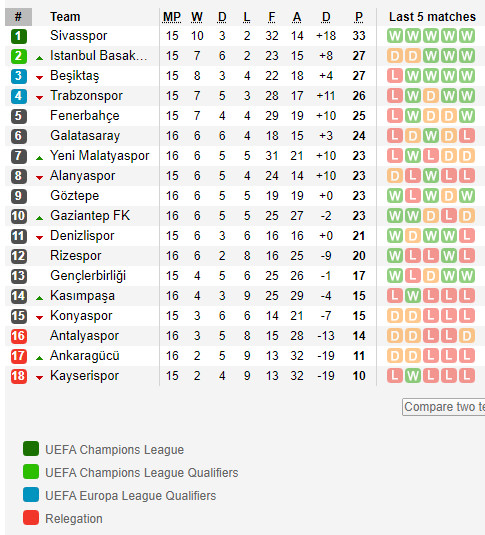
Task: Click Trabzonspor's blue rank 4 badge
Action: [x=18, y=96]
